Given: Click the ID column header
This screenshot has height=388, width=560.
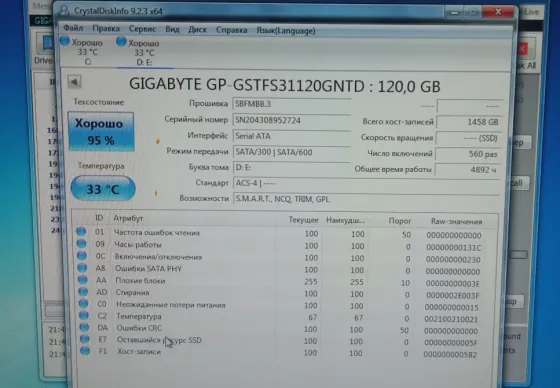Looking at the screenshot, I should 99,218.
